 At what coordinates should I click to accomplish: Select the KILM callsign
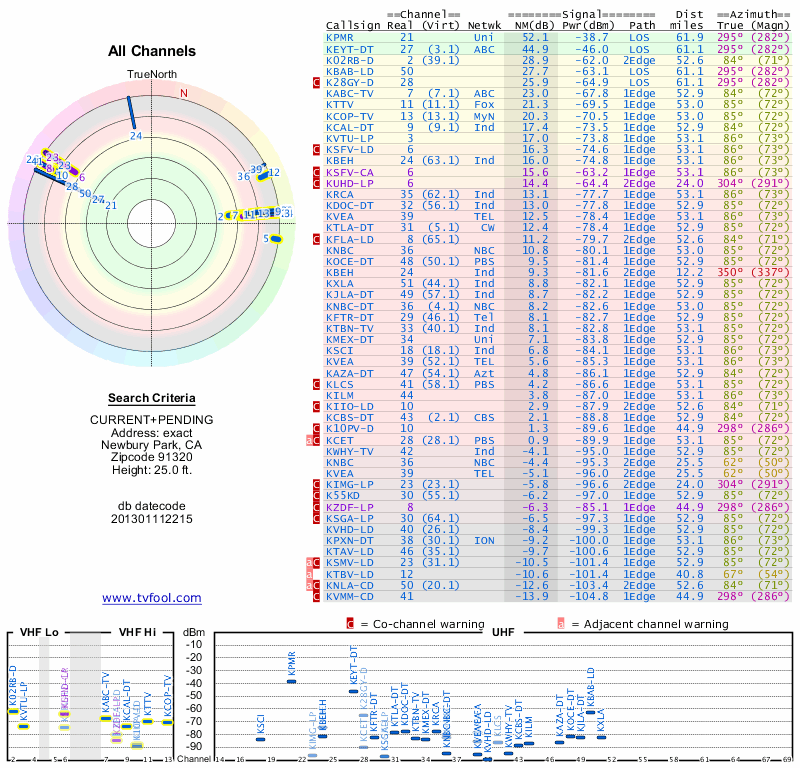(x=338, y=395)
